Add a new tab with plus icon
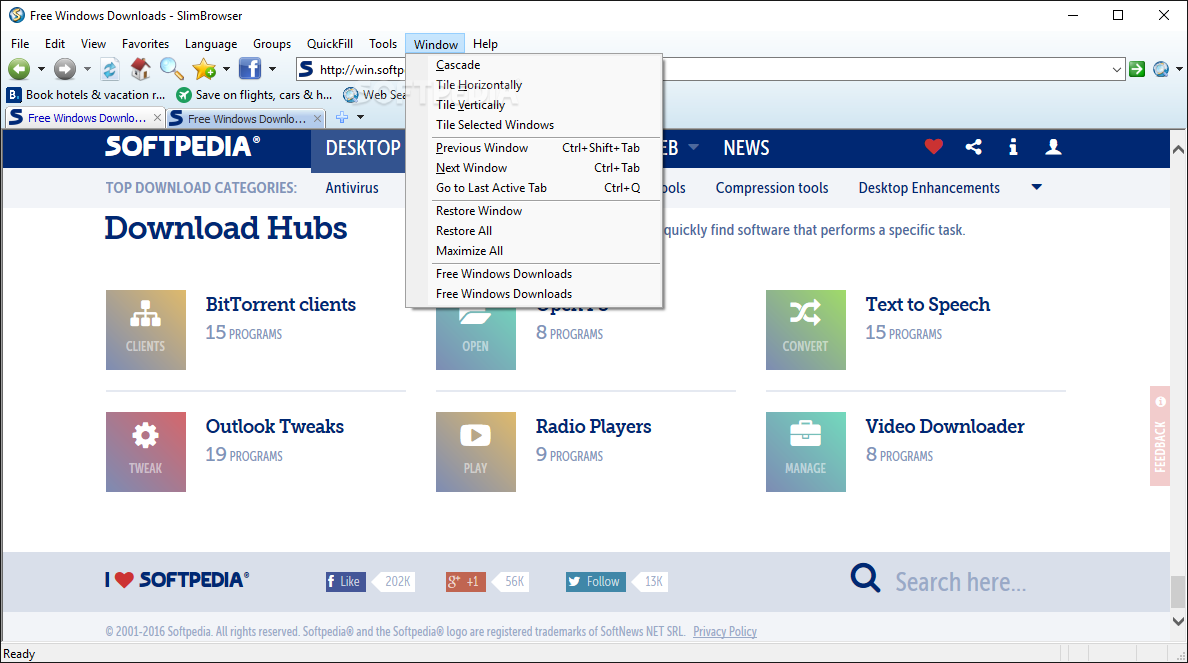The width and height of the screenshot is (1188, 663). [x=342, y=117]
